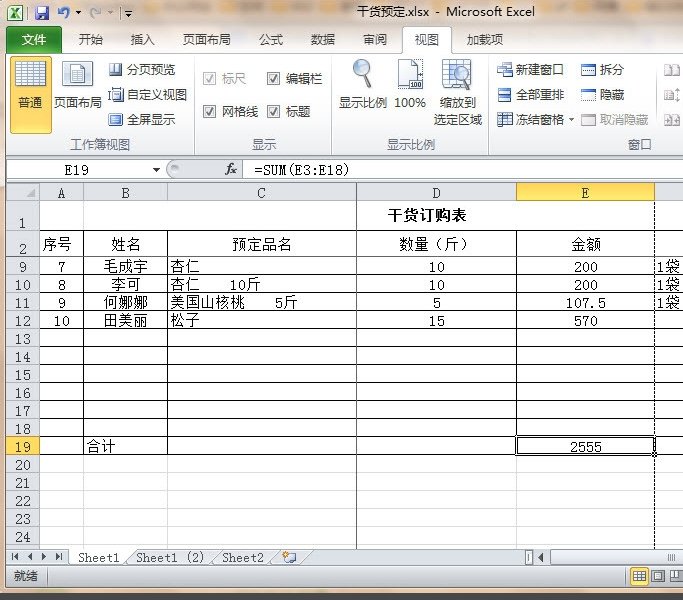Click 全部重排 arrange all
This screenshot has height=600, width=683.
click(531, 95)
